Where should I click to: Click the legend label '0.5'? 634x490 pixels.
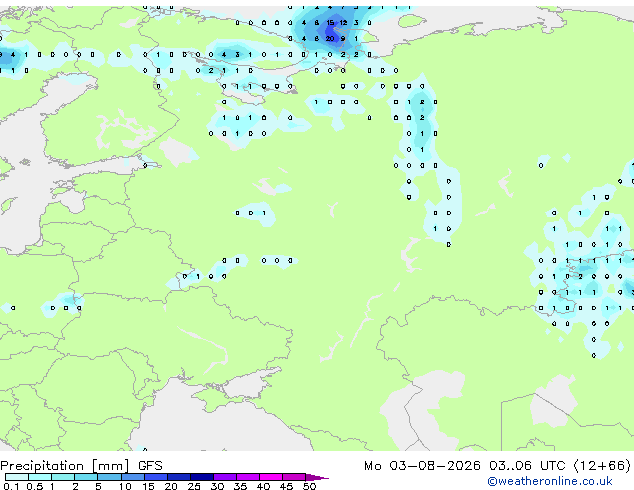pos(34,486)
